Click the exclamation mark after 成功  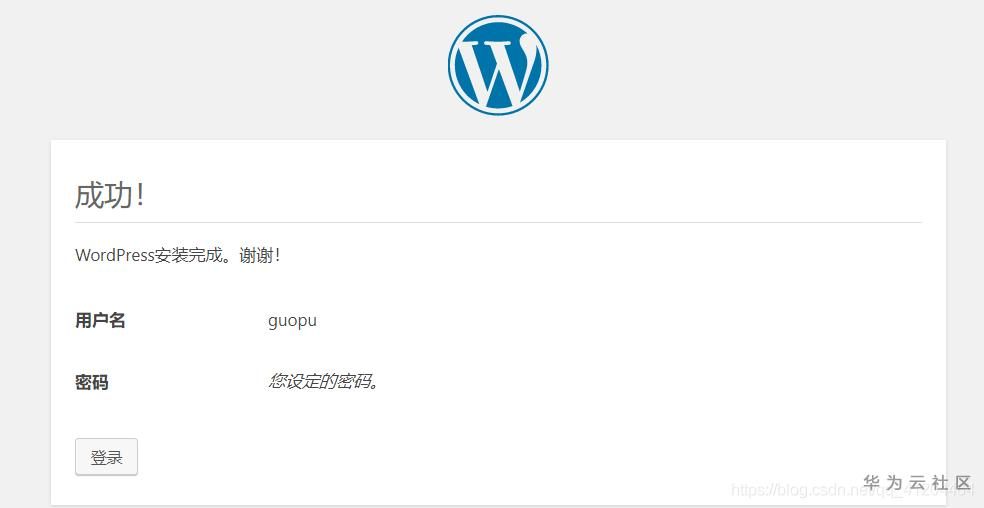tap(140, 195)
